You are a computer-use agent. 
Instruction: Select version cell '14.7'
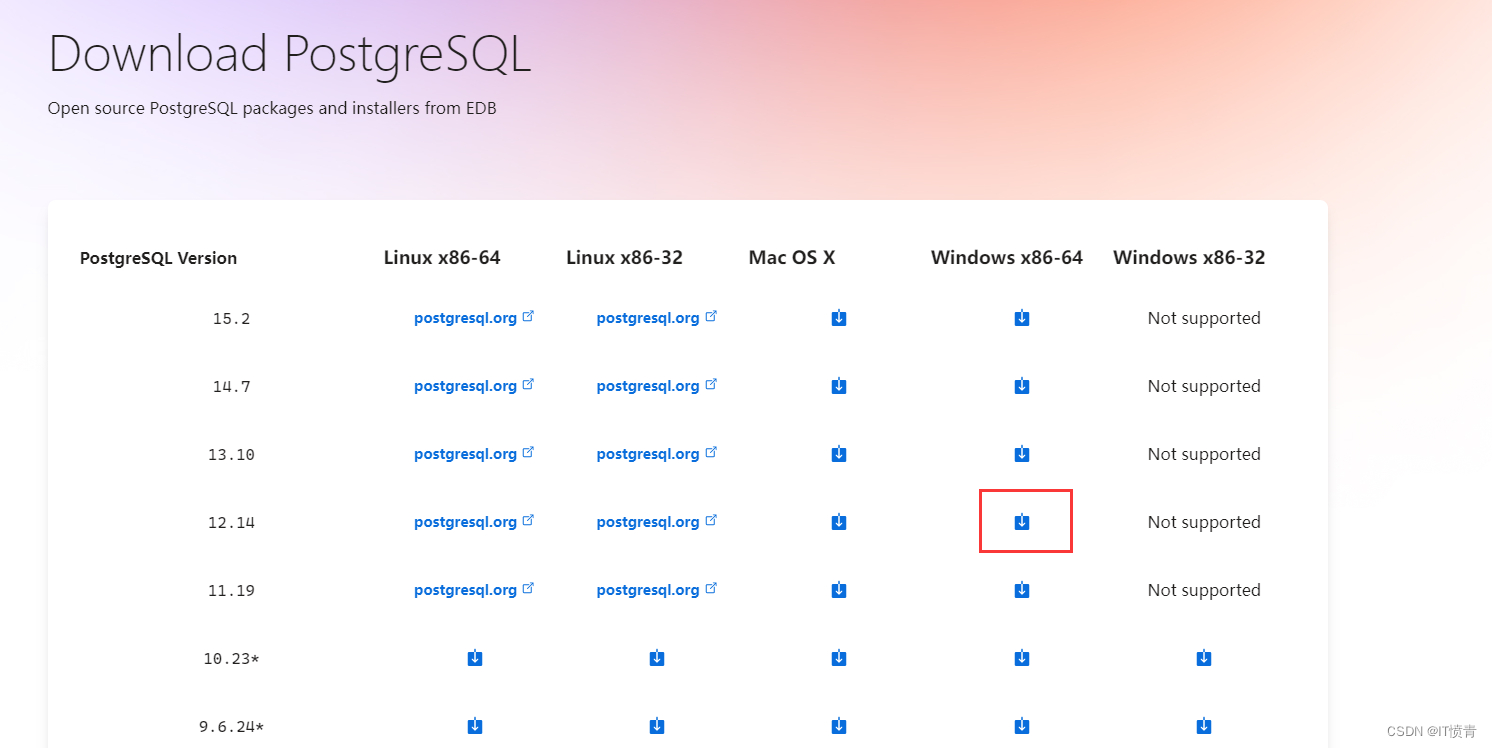[x=231, y=387]
